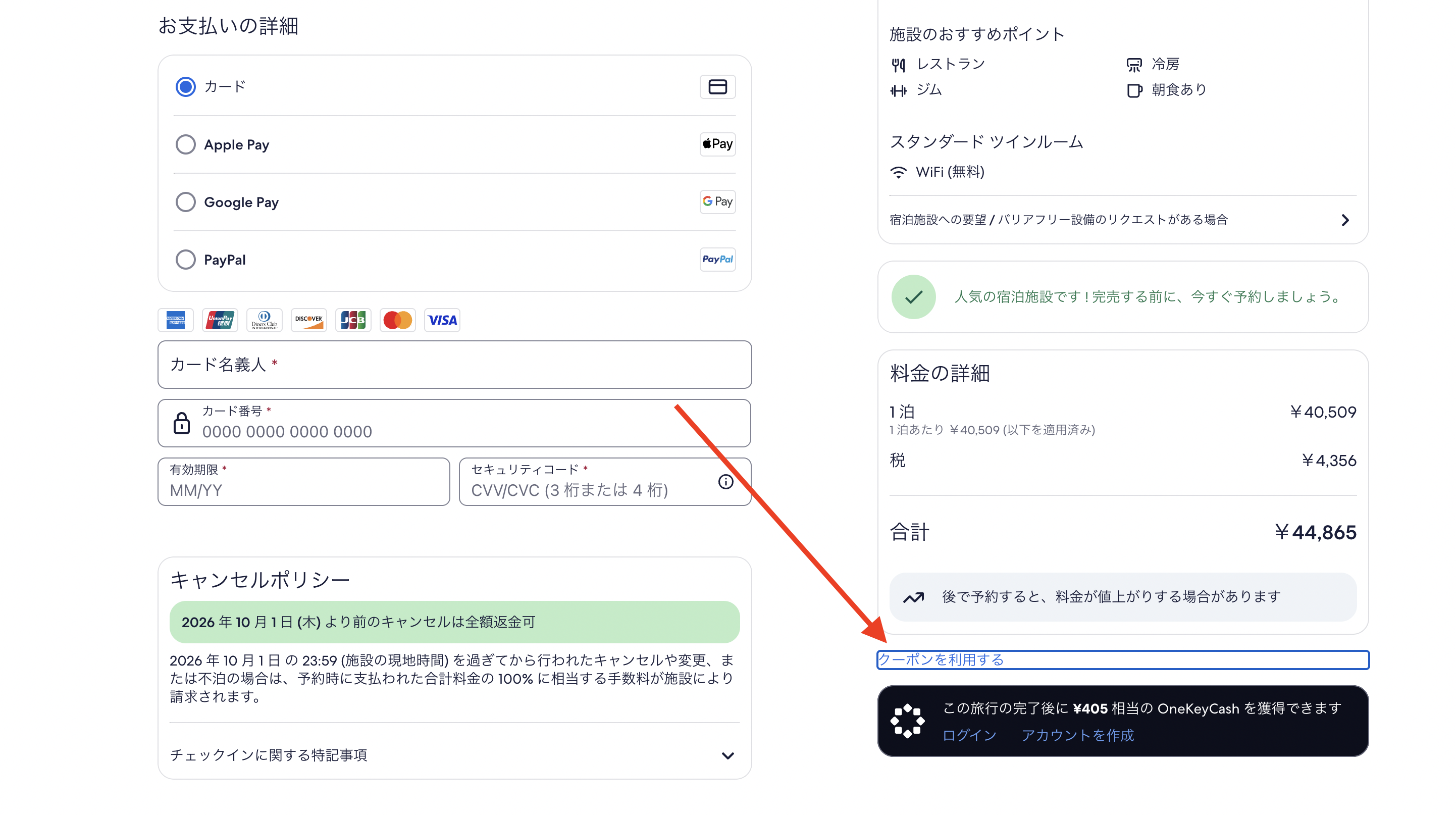The width and height of the screenshot is (1456, 815).
Task: Click the green checkmark popular property icon
Action: tap(913, 297)
